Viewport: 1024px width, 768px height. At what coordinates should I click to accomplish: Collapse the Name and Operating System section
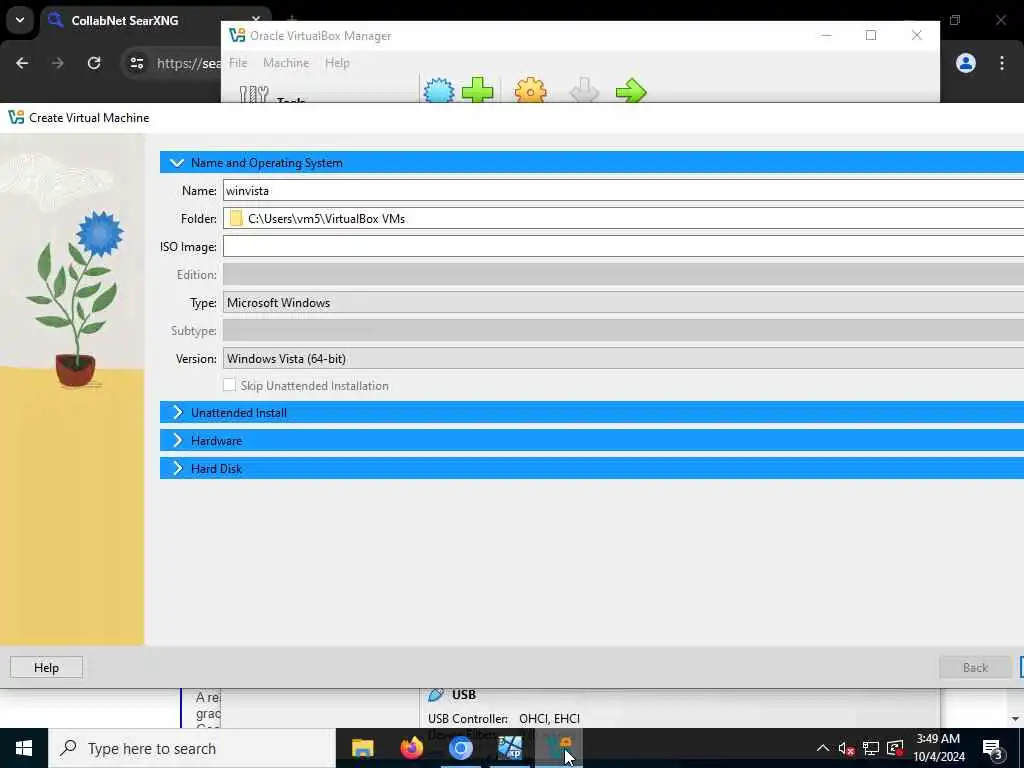pos(176,163)
